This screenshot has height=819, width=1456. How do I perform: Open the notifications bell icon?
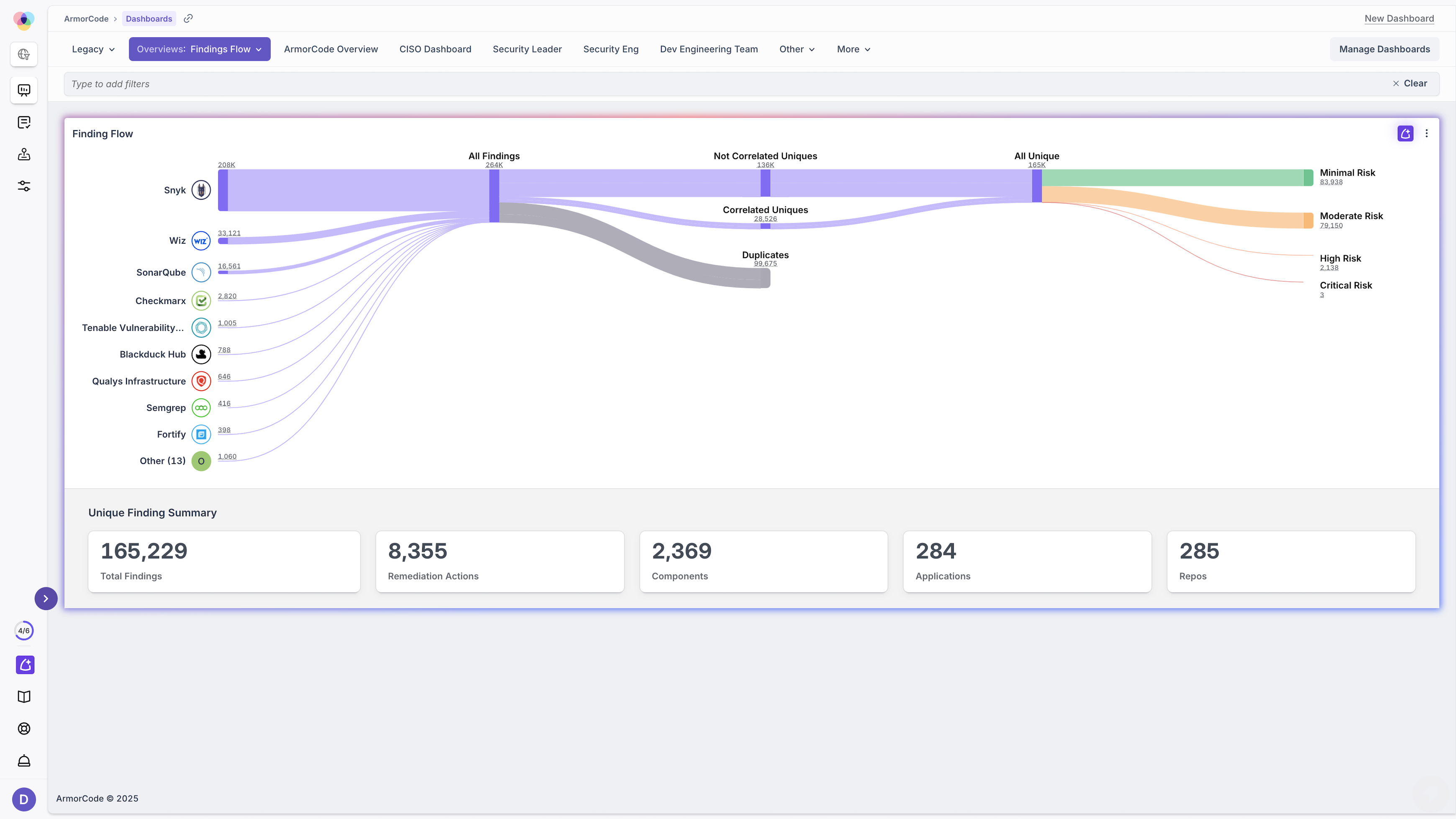tap(24, 761)
